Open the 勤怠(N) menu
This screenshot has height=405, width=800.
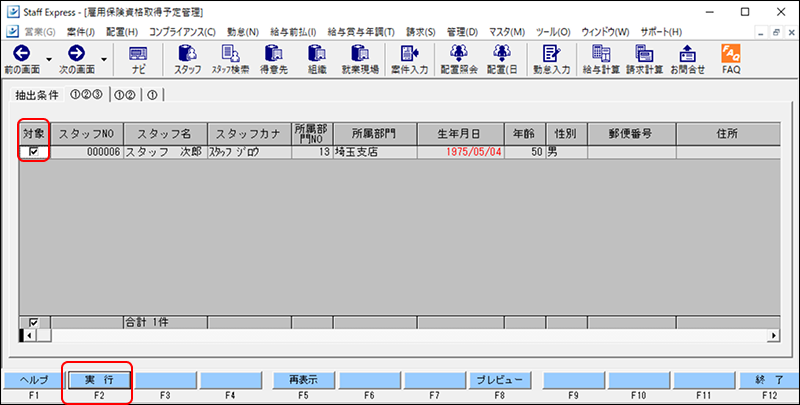point(243,32)
